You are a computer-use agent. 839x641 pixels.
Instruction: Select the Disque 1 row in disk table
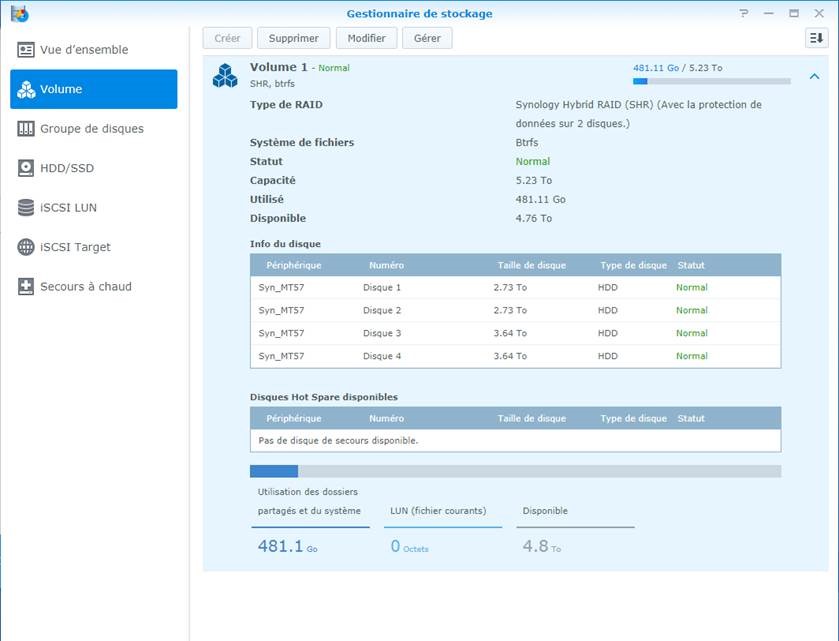515,287
